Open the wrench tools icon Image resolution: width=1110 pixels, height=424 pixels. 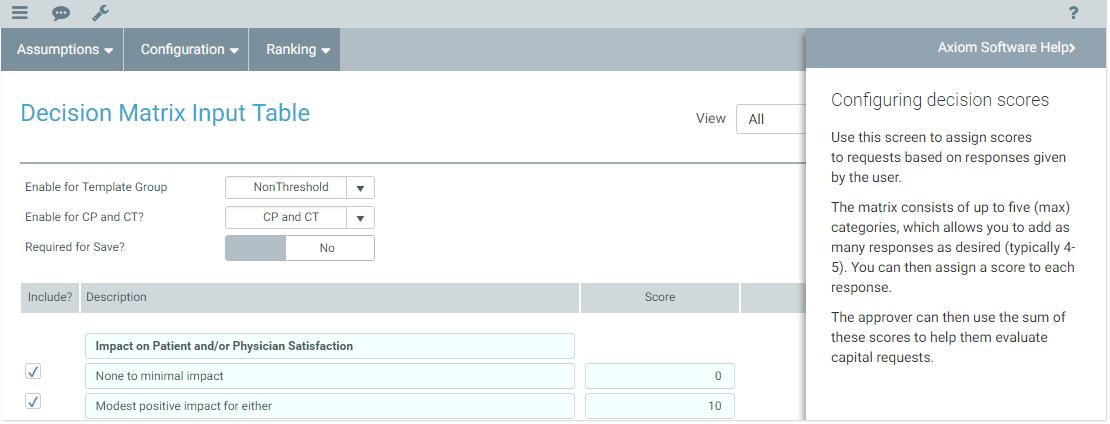(x=100, y=13)
